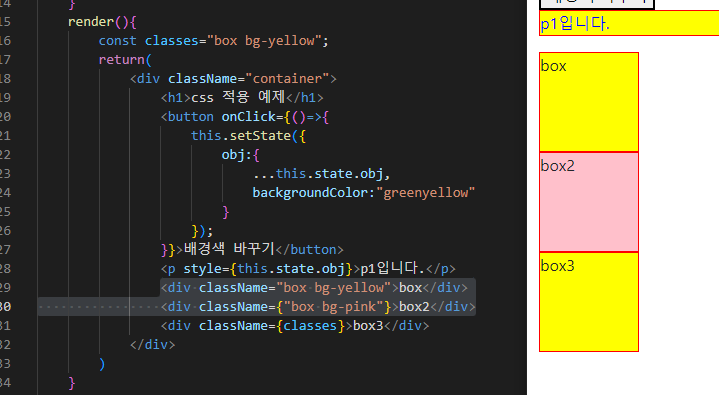This screenshot has height=395, width=719.
Task: Click the pink 'box2' div in preview
Action: (589, 202)
